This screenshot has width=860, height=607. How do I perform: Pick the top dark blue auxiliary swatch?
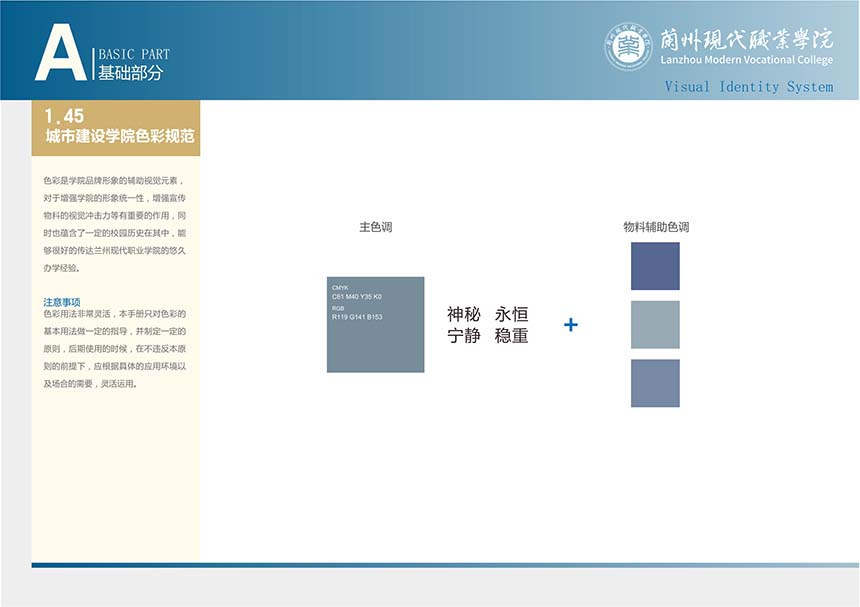click(655, 266)
